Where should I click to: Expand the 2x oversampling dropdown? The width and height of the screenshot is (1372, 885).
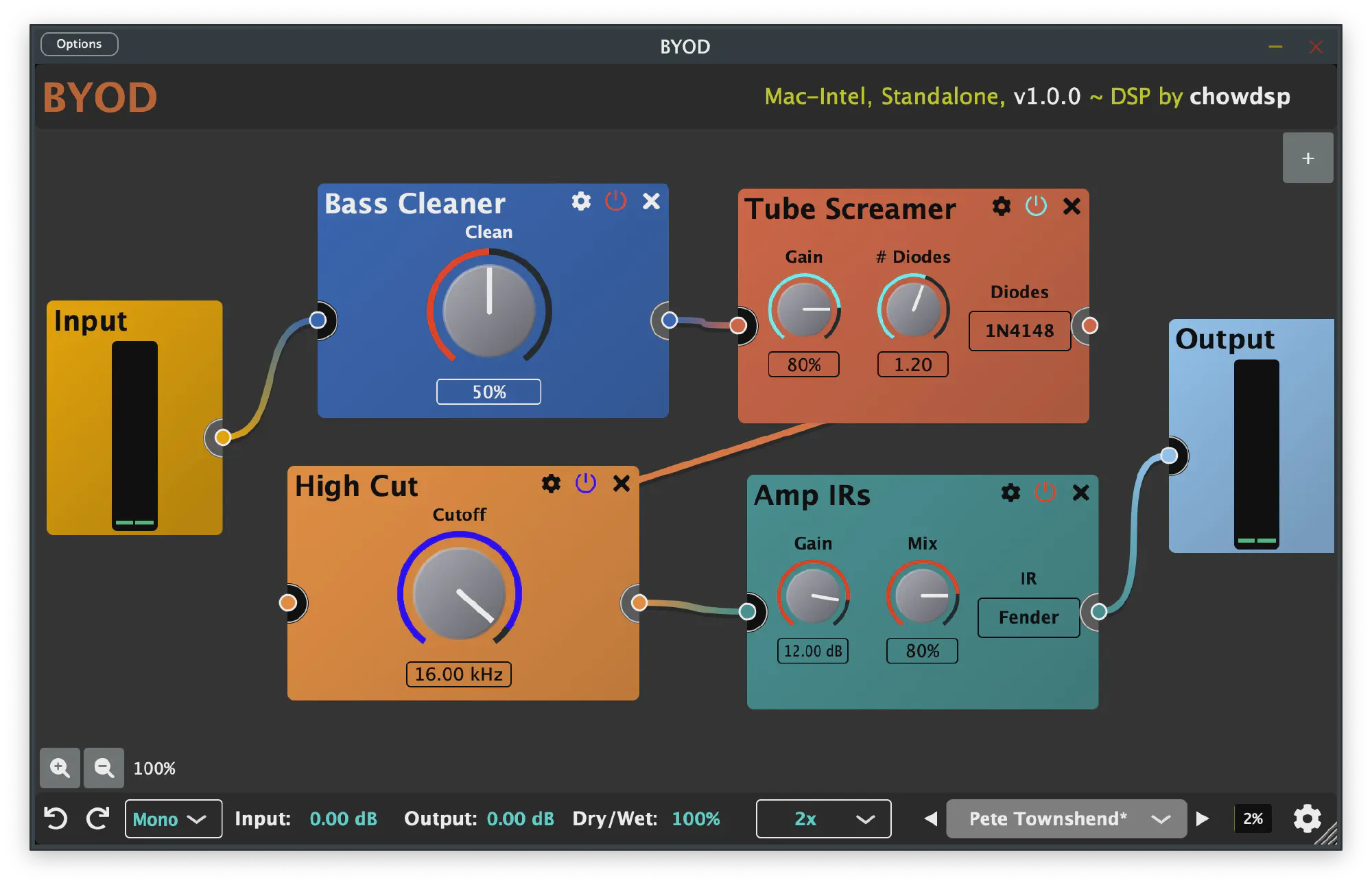tap(823, 818)
